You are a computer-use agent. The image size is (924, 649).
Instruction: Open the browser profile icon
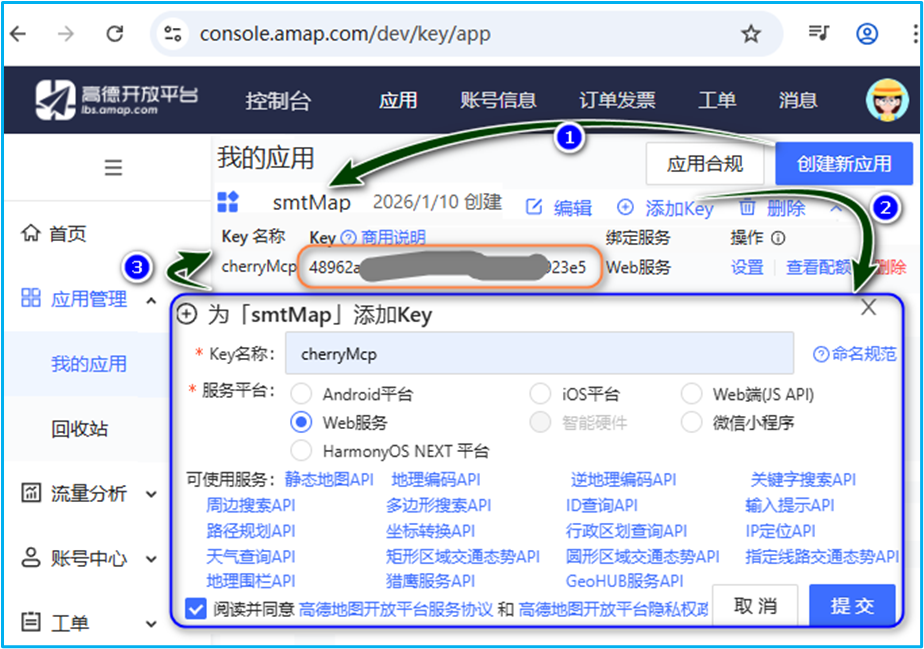[x=867, y=34]
